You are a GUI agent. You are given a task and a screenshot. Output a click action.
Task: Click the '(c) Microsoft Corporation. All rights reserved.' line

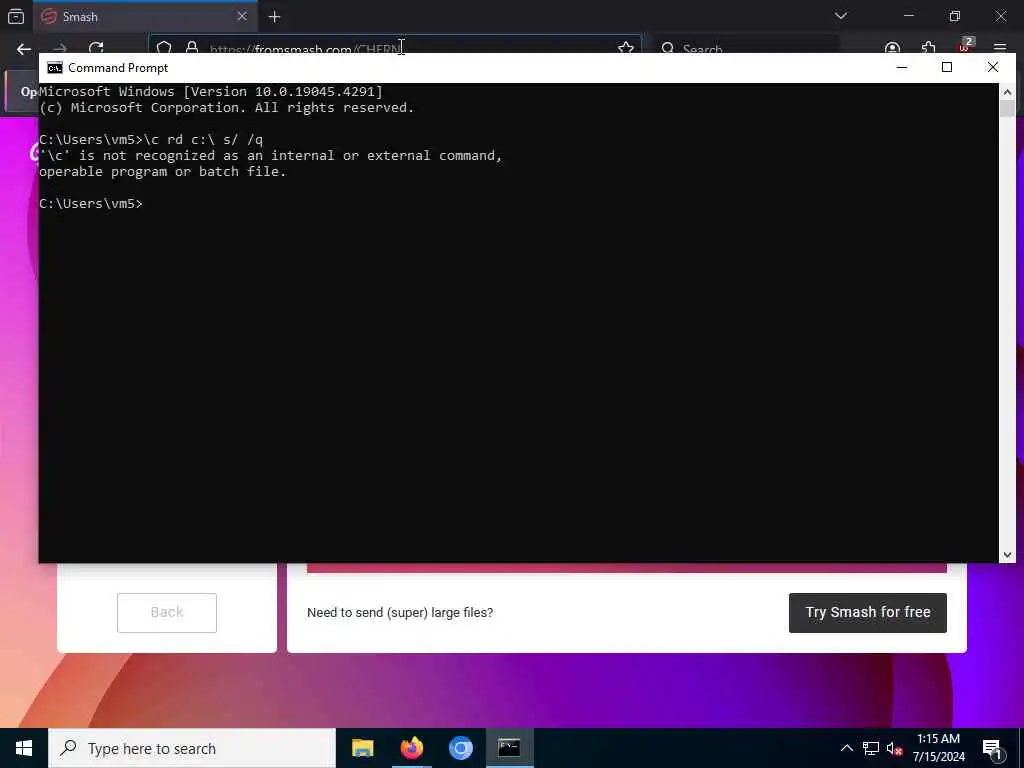[227, 108]
